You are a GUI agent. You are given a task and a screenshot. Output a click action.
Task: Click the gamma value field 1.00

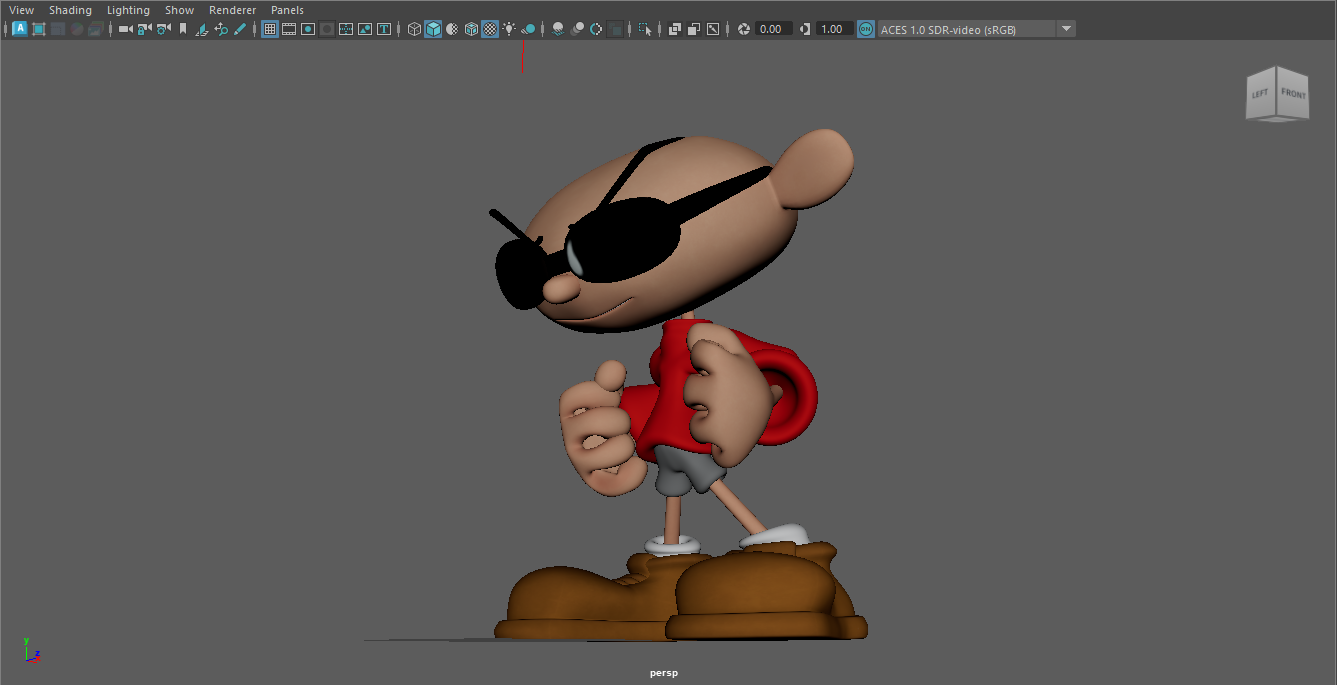pyautogui.click(x=835, y=29)
